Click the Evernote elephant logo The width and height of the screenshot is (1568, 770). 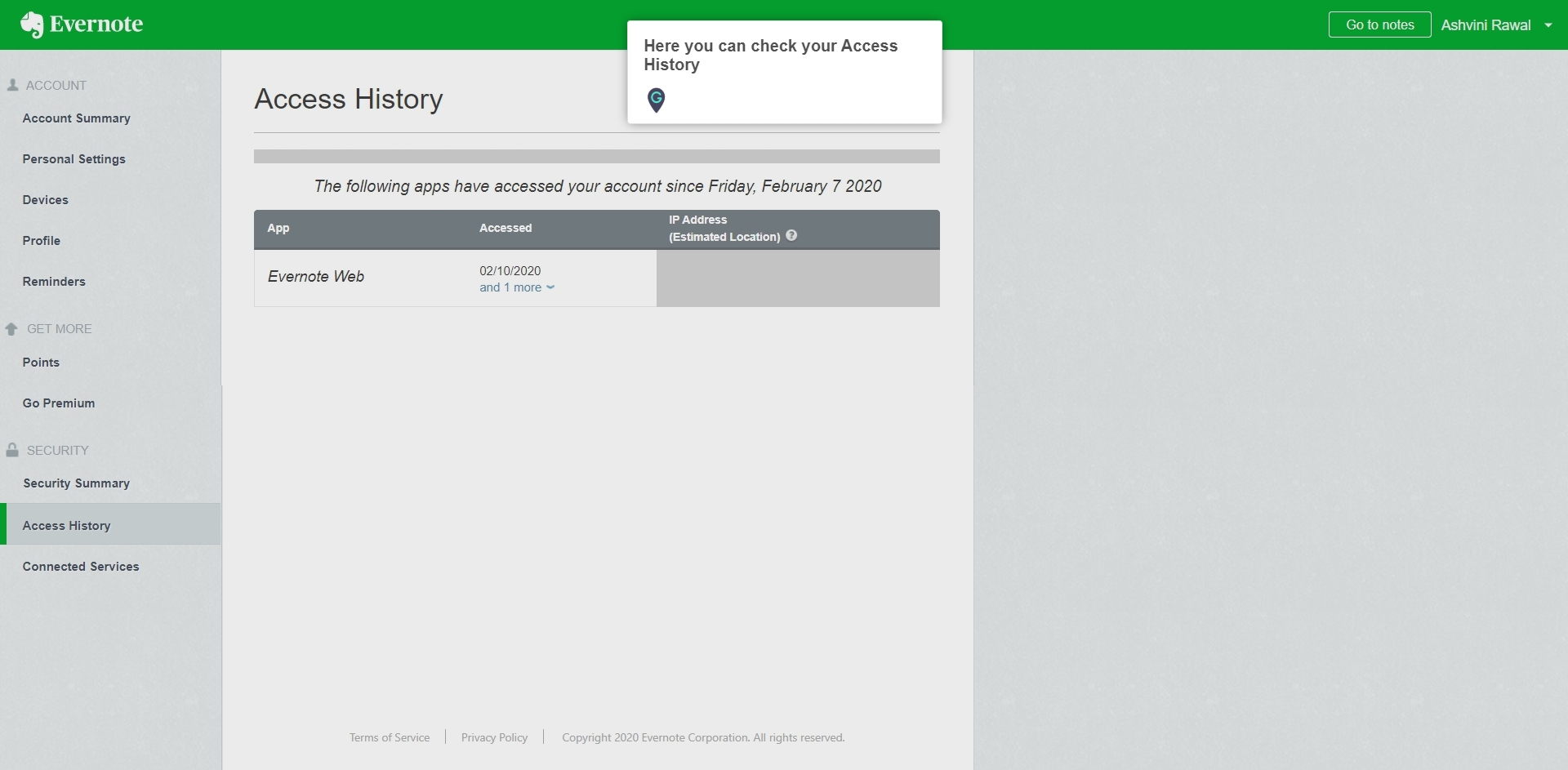(x=33, y=24)
